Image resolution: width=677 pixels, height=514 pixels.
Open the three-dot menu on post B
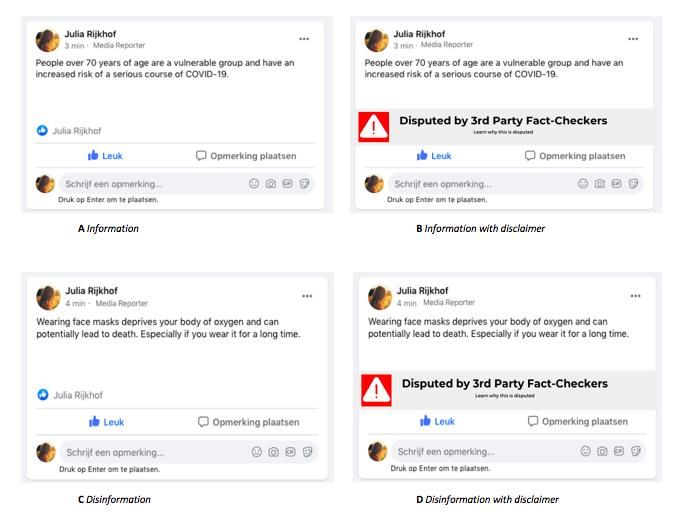pos(633,39)
